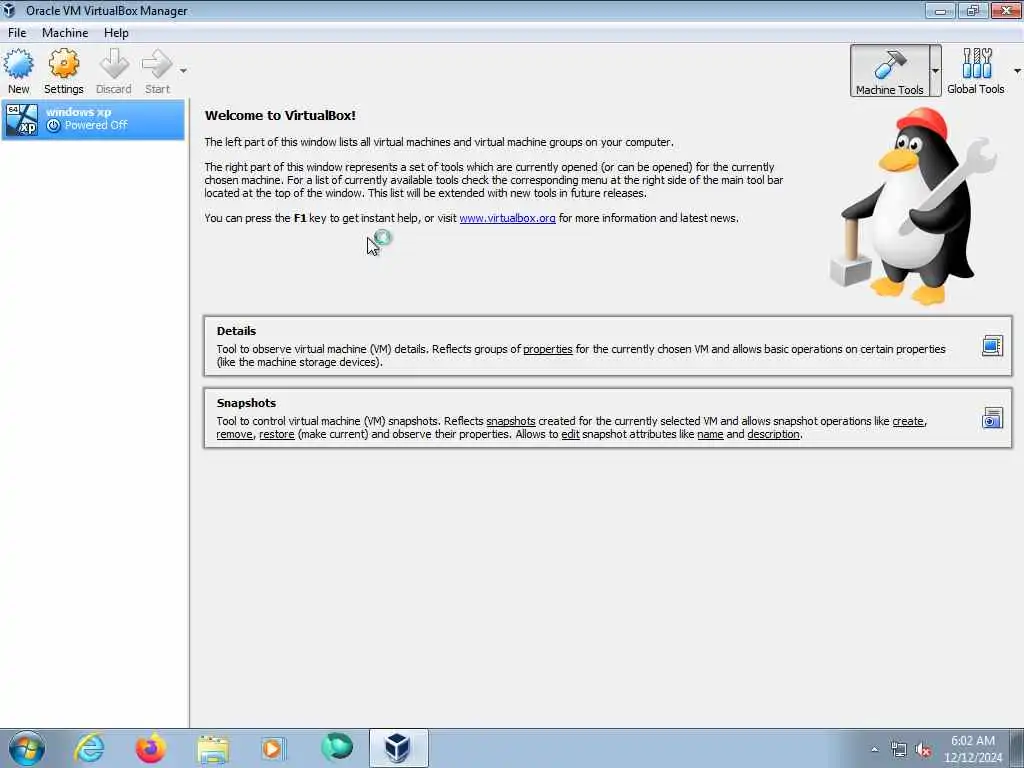
Task: Click the edit link in Snapshots
Action: (x=570, y=434)
